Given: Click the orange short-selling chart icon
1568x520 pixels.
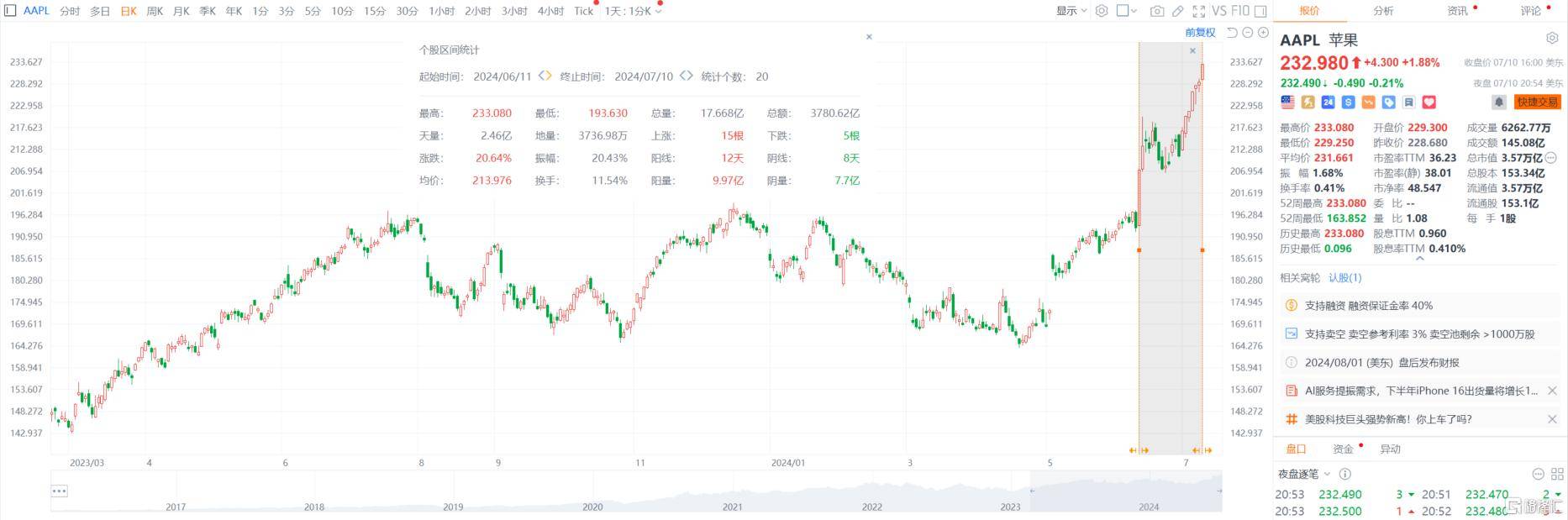Looking at the screenshot, I should click(1368, 102).
